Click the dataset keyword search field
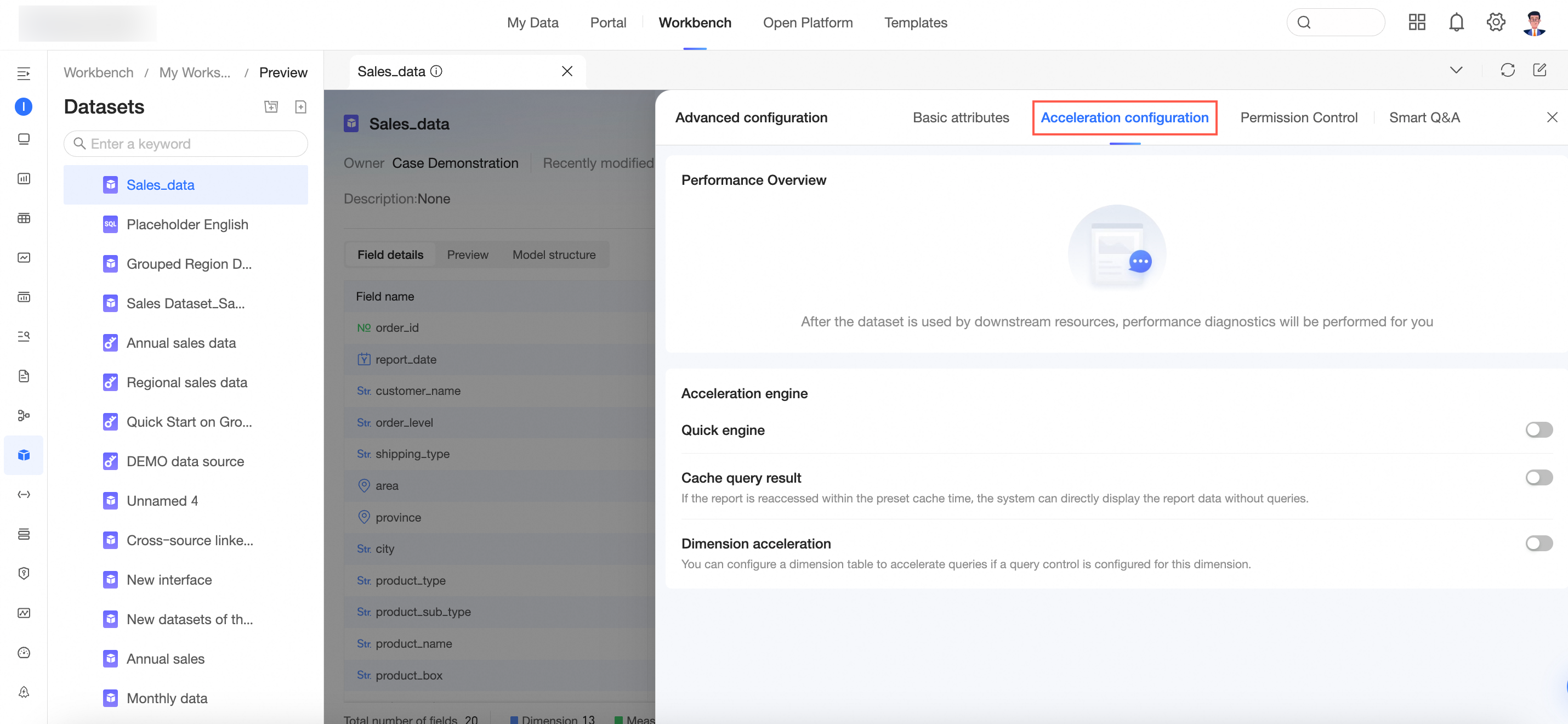 [186, 144]
